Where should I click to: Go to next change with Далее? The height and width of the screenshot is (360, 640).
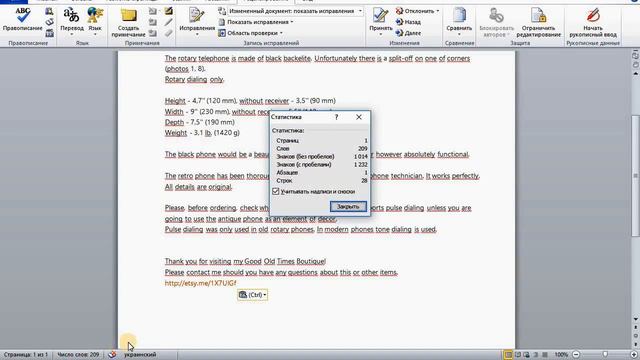point(408,33)
